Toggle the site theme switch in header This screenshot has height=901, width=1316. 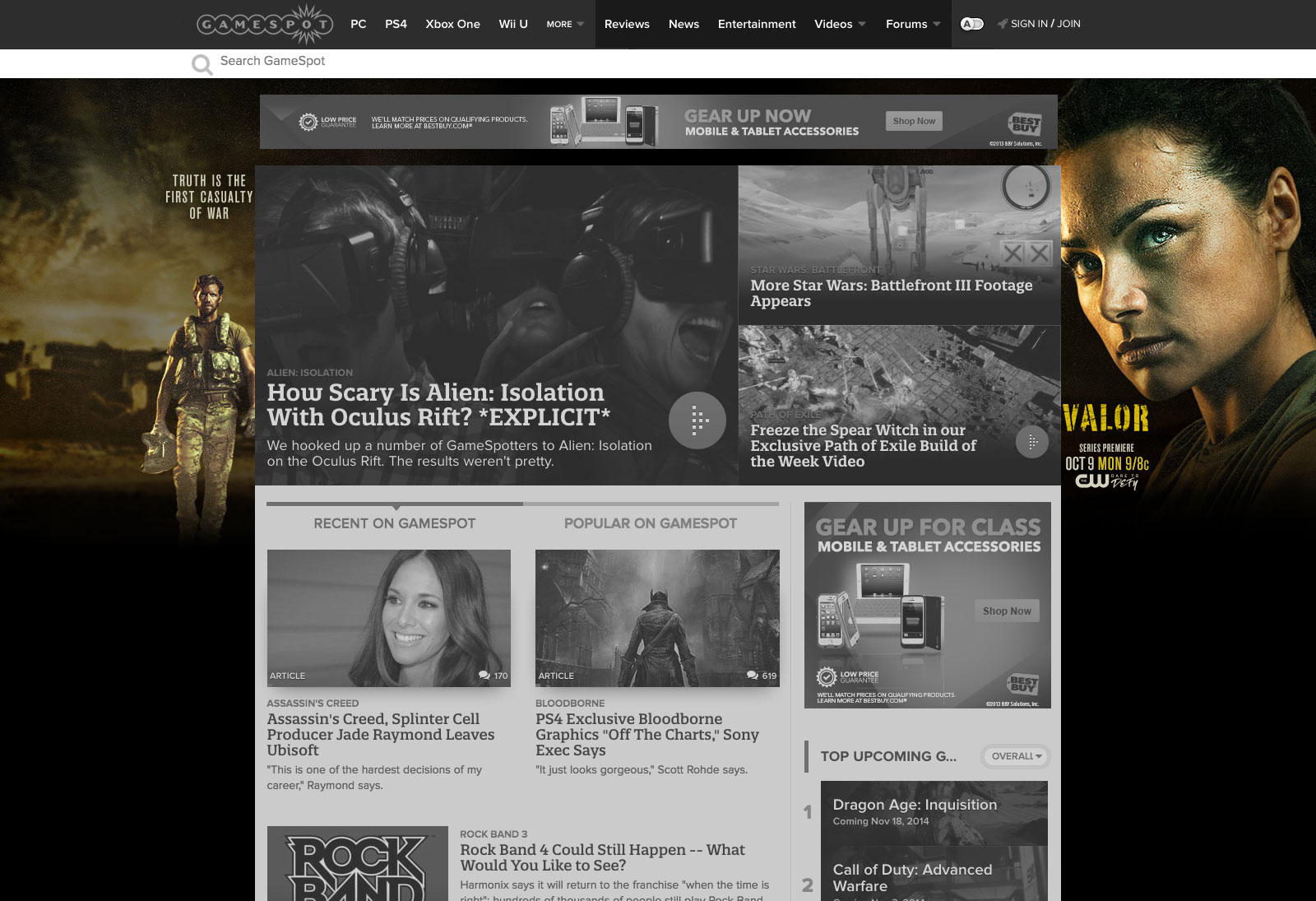pyautogui.click(x=971, y=24)
